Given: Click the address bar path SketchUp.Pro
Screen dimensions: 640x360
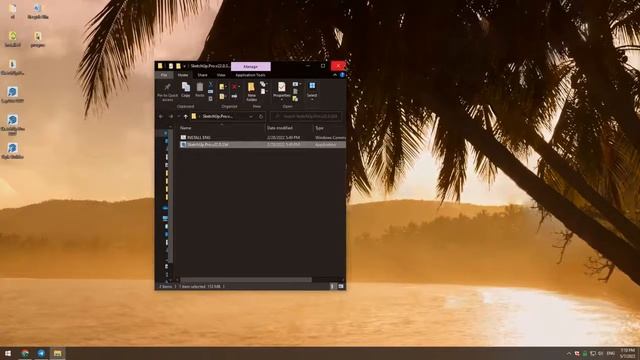Looking at the screenshot, I should [218, 116].
